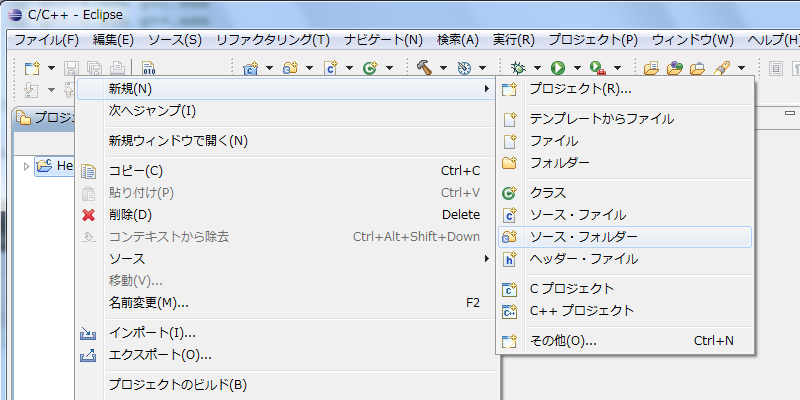Image resolution: width=800 pixels, height=400 pixels.
Task: Choose 名前変更(M)... in context menu
Action: 285,303
